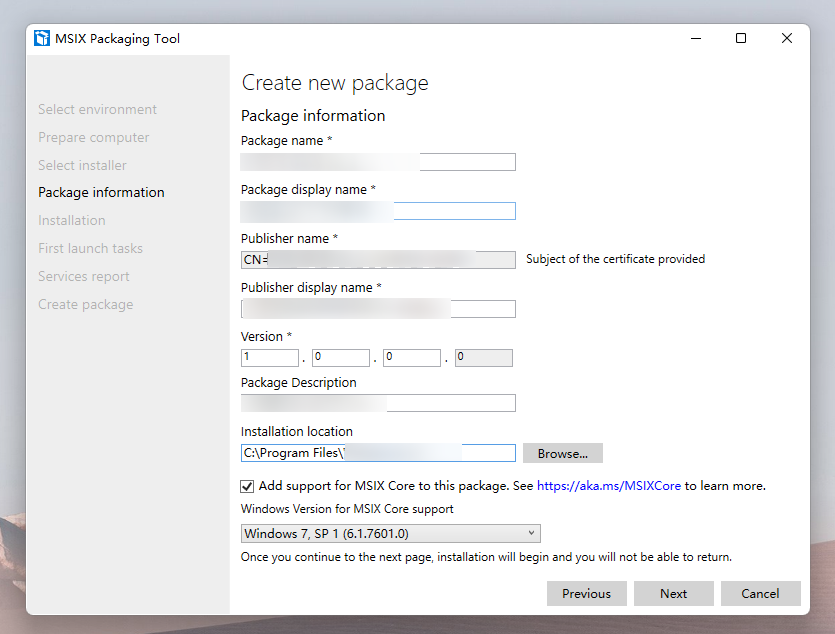Click the Package name field
This screenshot has height=634, width=835.
[378, 162]
